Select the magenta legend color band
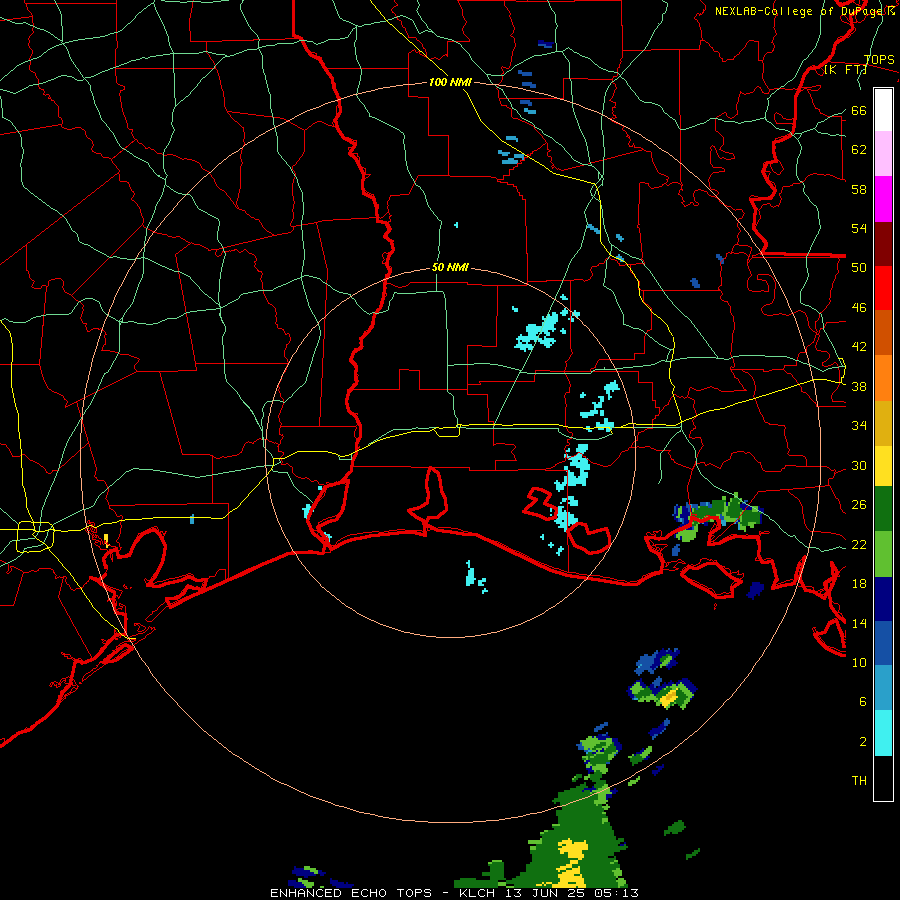 (x=883, y=199)
